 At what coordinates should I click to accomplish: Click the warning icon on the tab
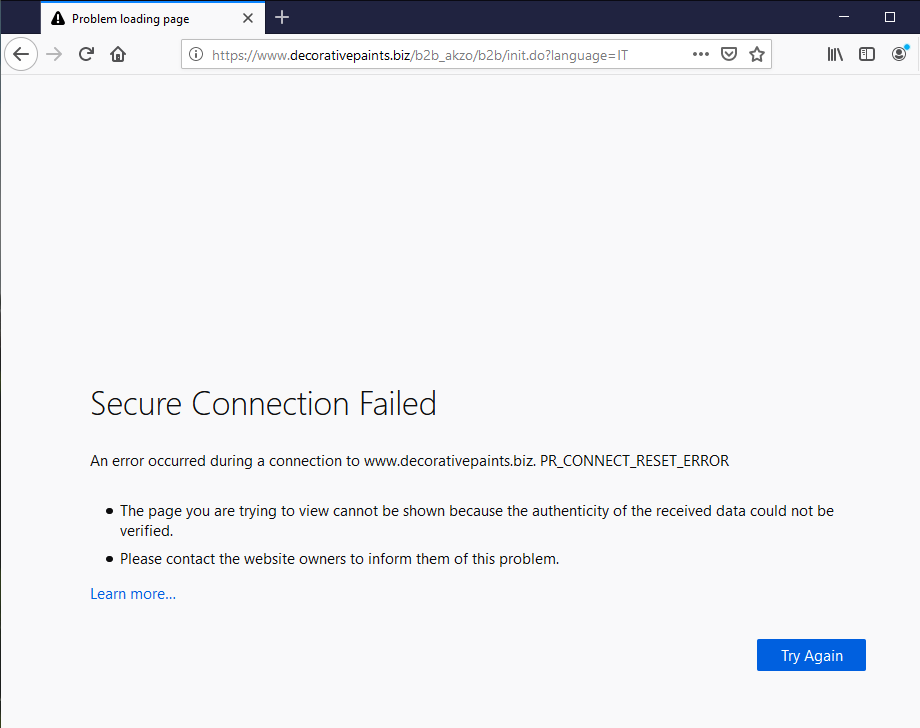tap(58, 17)
